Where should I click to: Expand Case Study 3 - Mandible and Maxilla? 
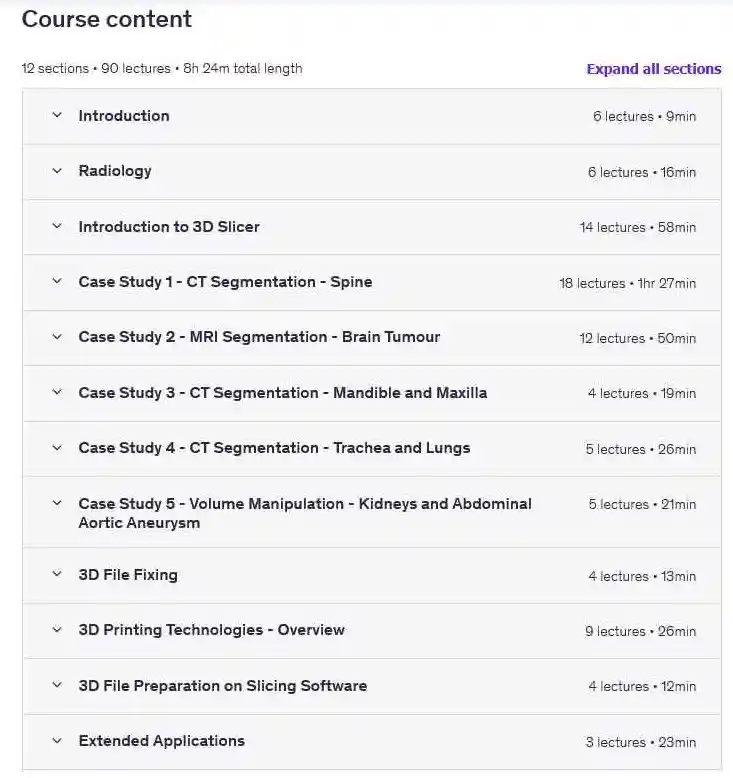click(x=283, y=393)
